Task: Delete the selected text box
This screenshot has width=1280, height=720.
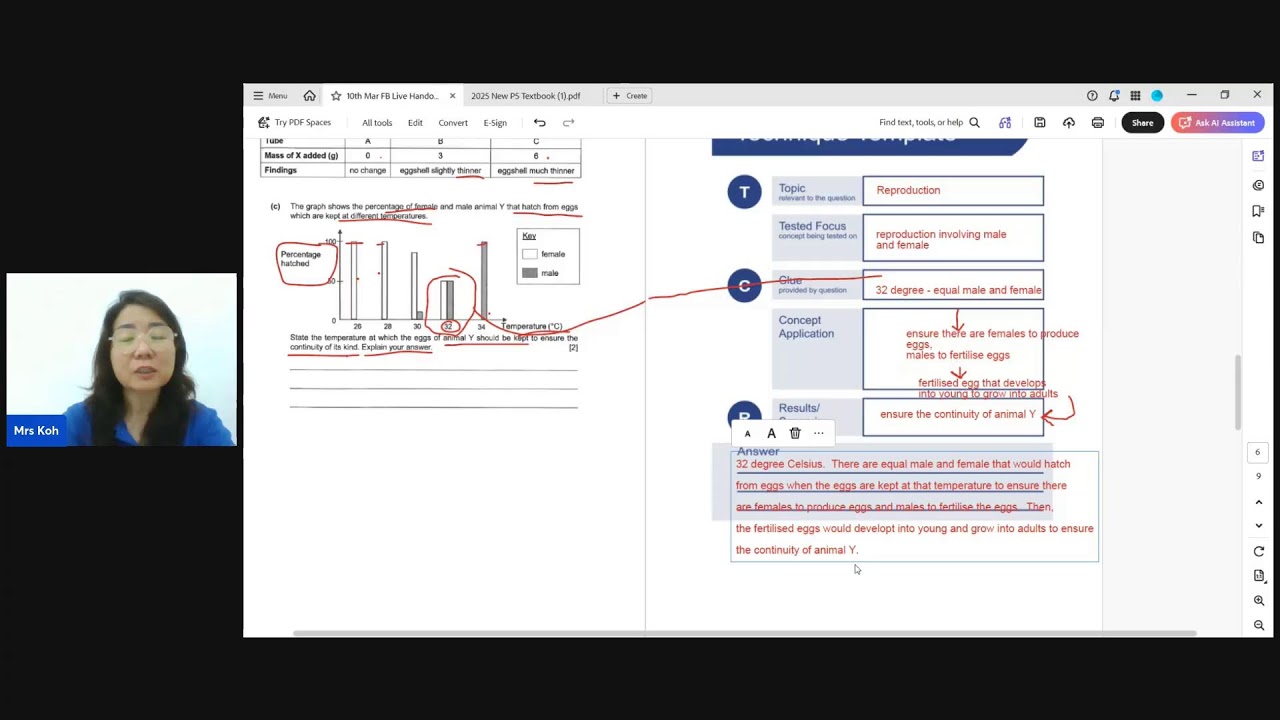Action: pos(795,433)
